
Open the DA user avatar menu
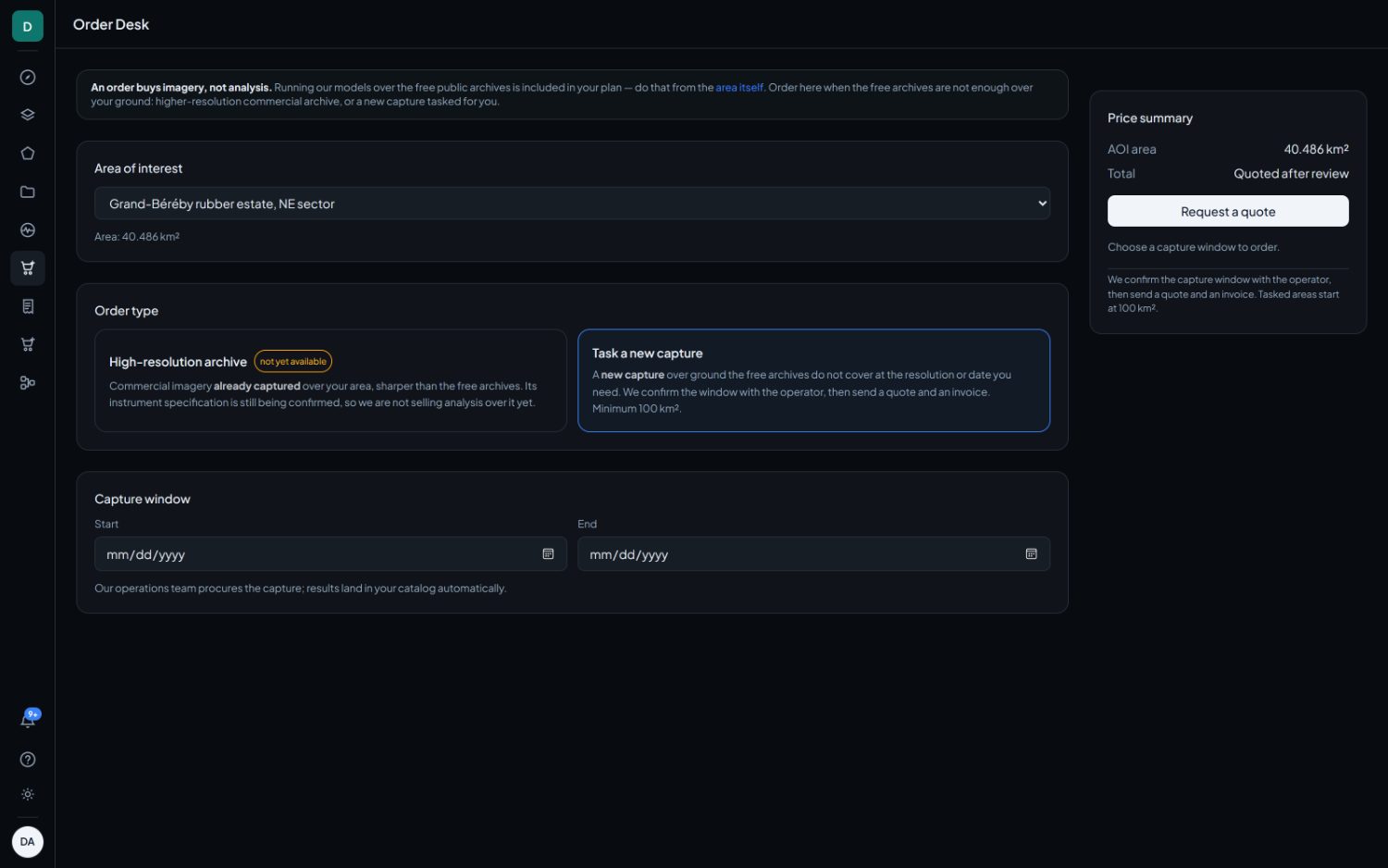click(x=28, y=842)
